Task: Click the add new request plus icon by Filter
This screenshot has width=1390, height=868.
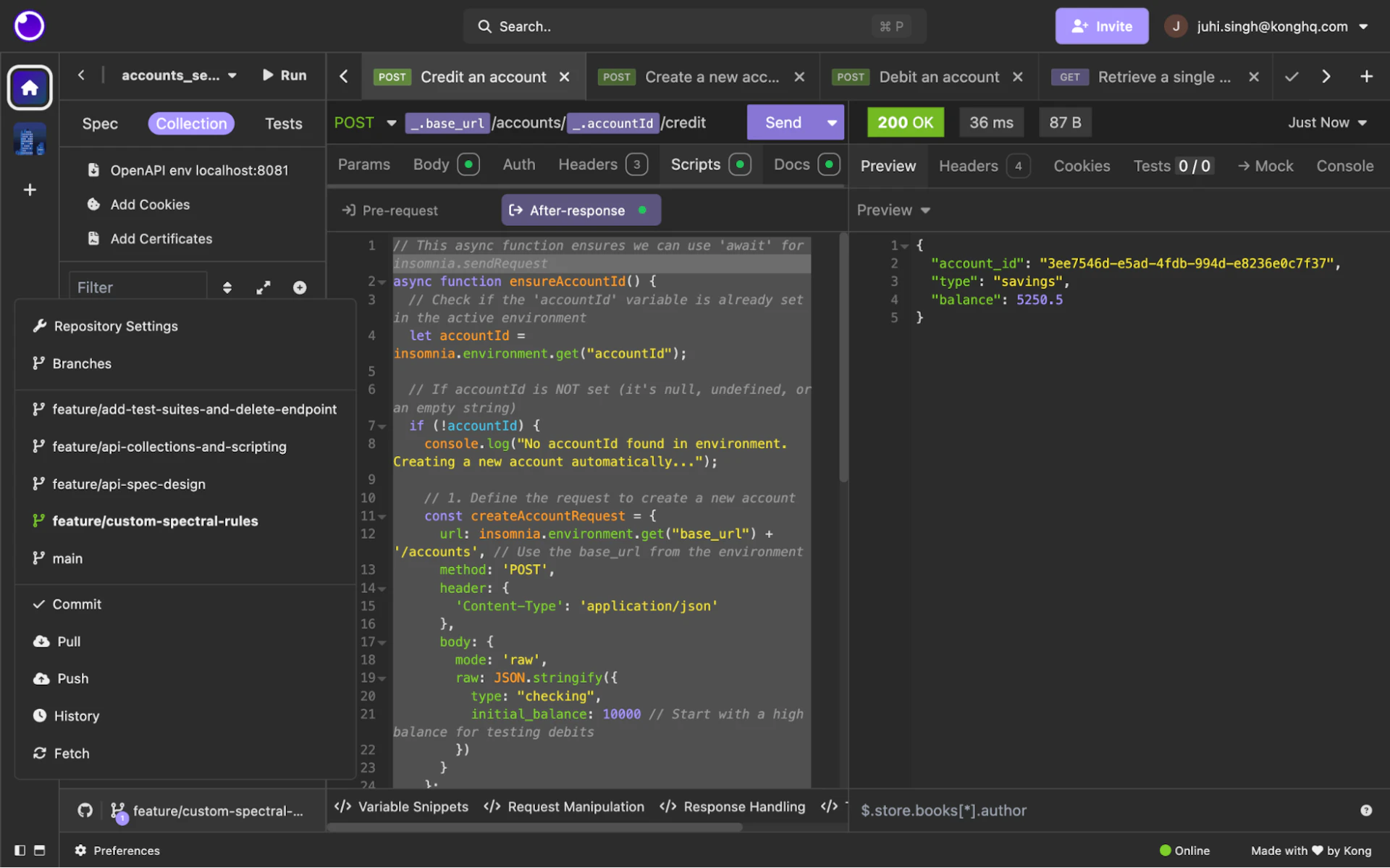Action: coord(300,287)
